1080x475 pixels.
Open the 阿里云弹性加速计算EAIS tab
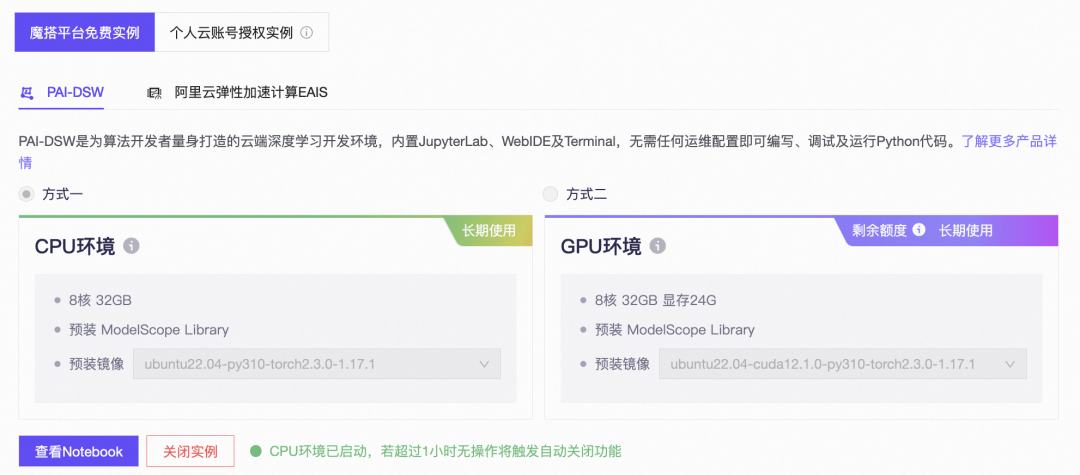click(251, 92)
